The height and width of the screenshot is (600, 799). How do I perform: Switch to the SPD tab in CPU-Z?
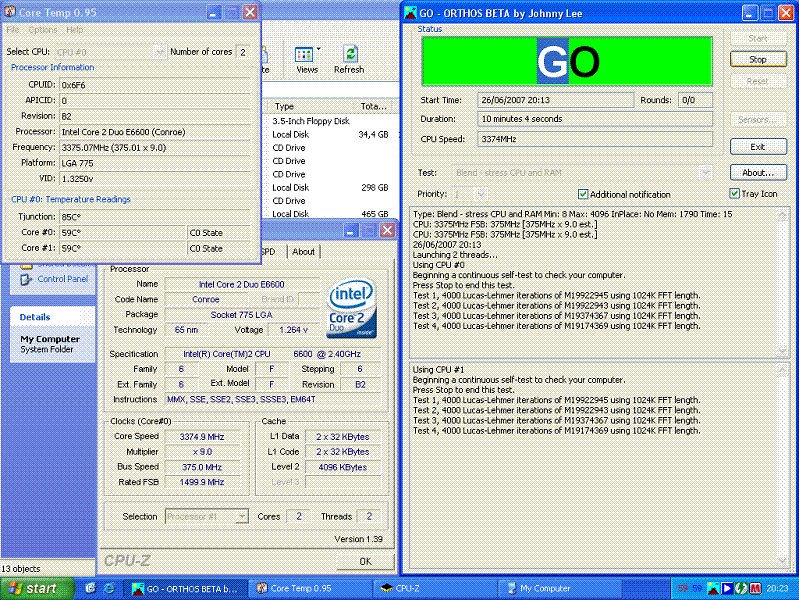coord(268,252)
